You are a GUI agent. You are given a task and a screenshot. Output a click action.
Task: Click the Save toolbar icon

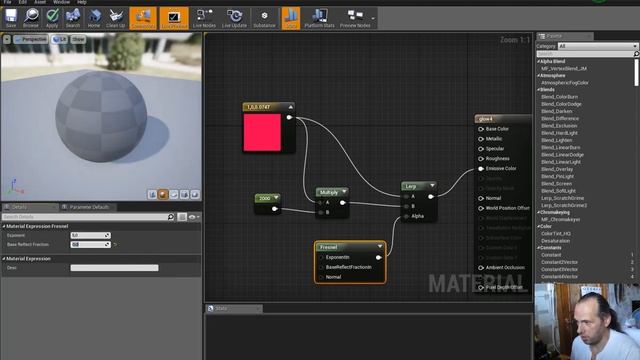point(11,18)
